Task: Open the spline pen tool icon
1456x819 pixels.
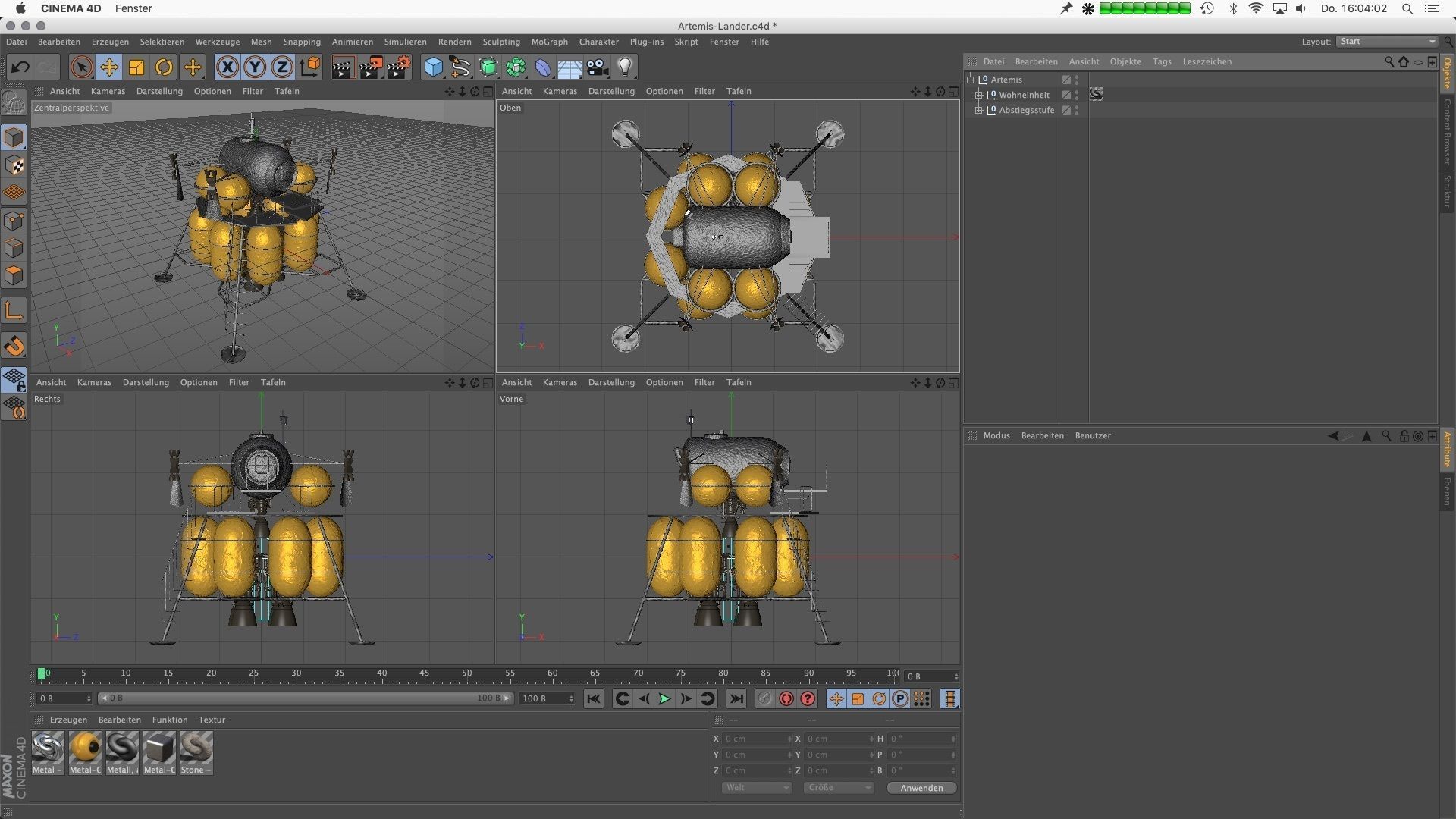Action: [460, 67]
